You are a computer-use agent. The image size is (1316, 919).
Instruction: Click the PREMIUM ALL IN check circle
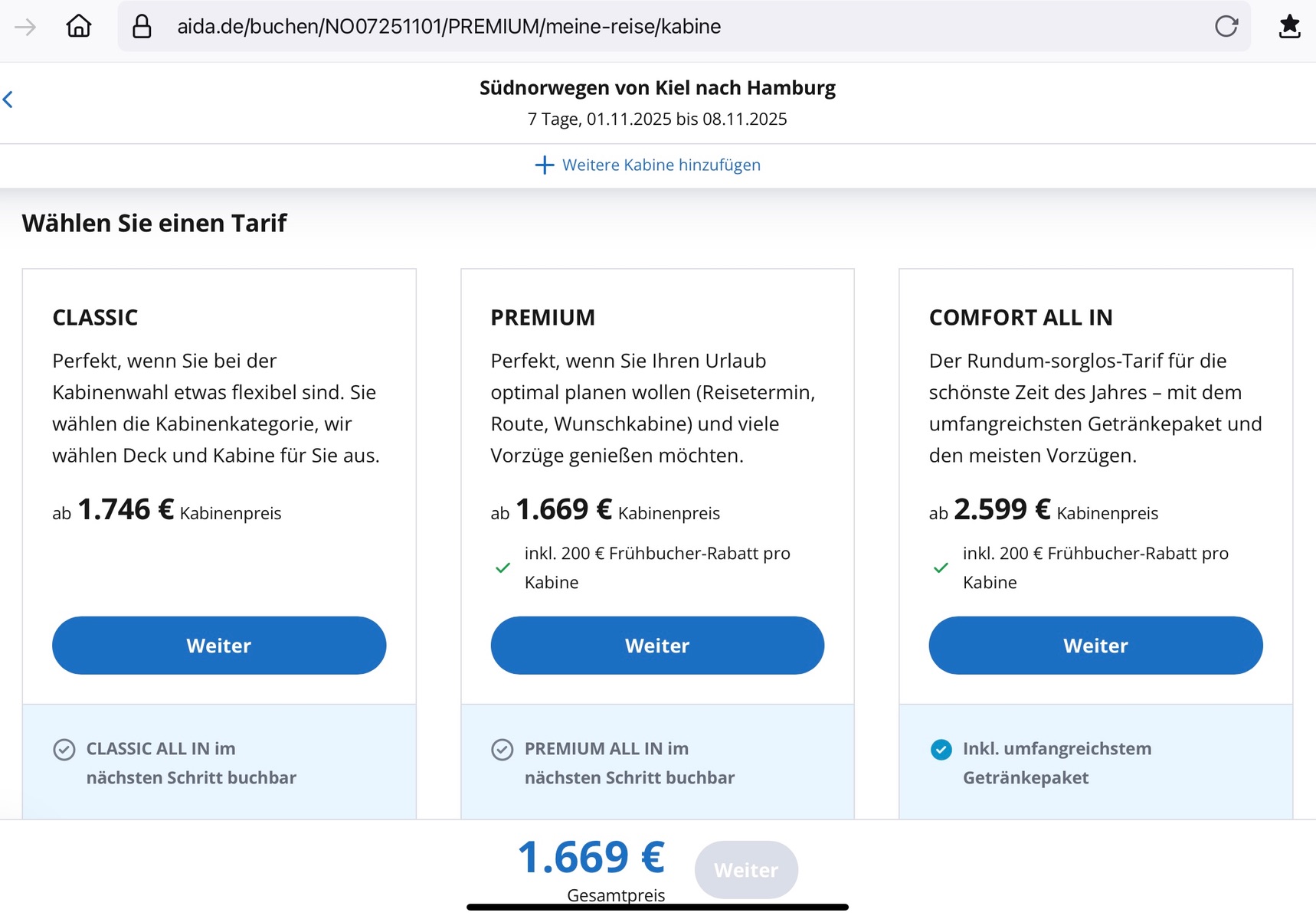(503, 750)
